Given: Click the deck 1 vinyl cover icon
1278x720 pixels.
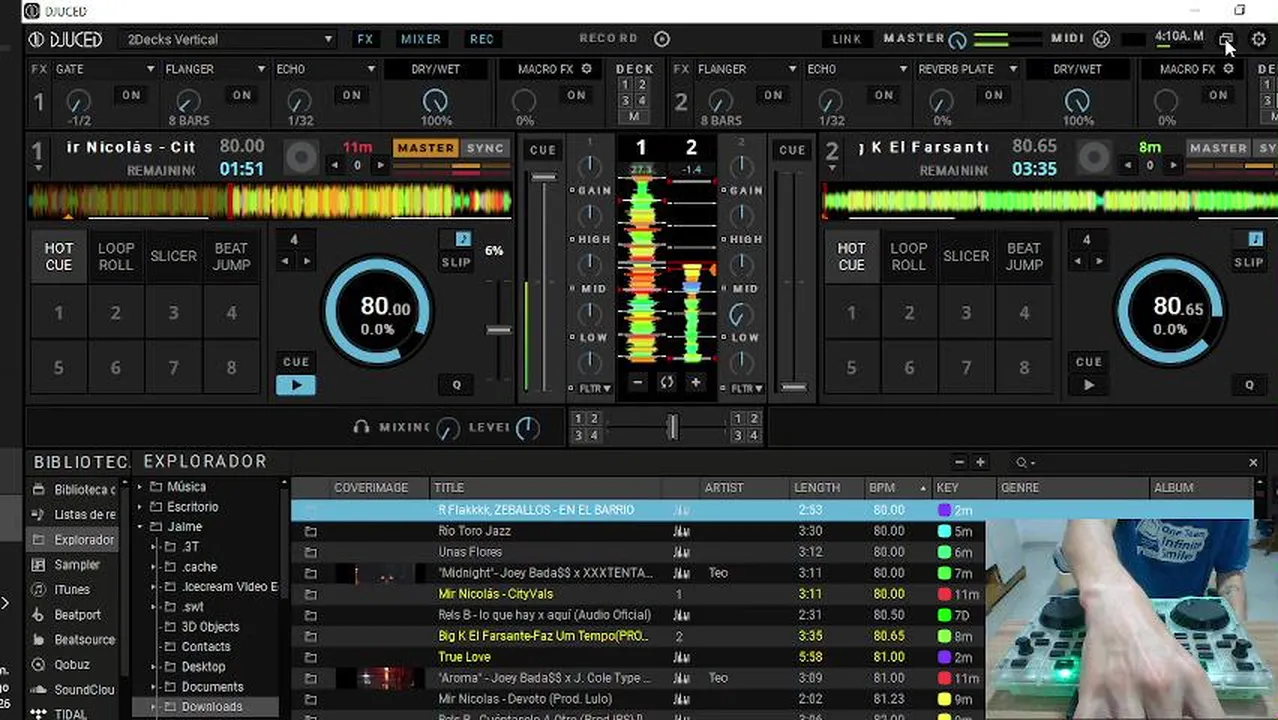Looking at the screenshot, I should coord(301,158).
